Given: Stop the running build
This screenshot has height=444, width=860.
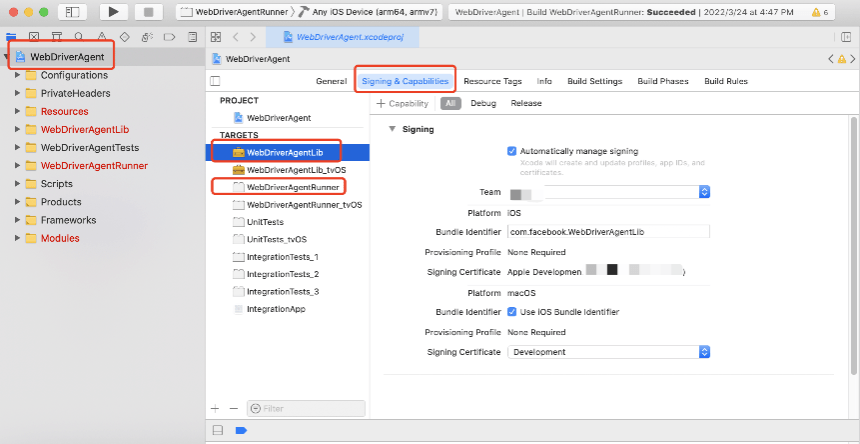Looking at the screenshot, I should tap(148, 12).
